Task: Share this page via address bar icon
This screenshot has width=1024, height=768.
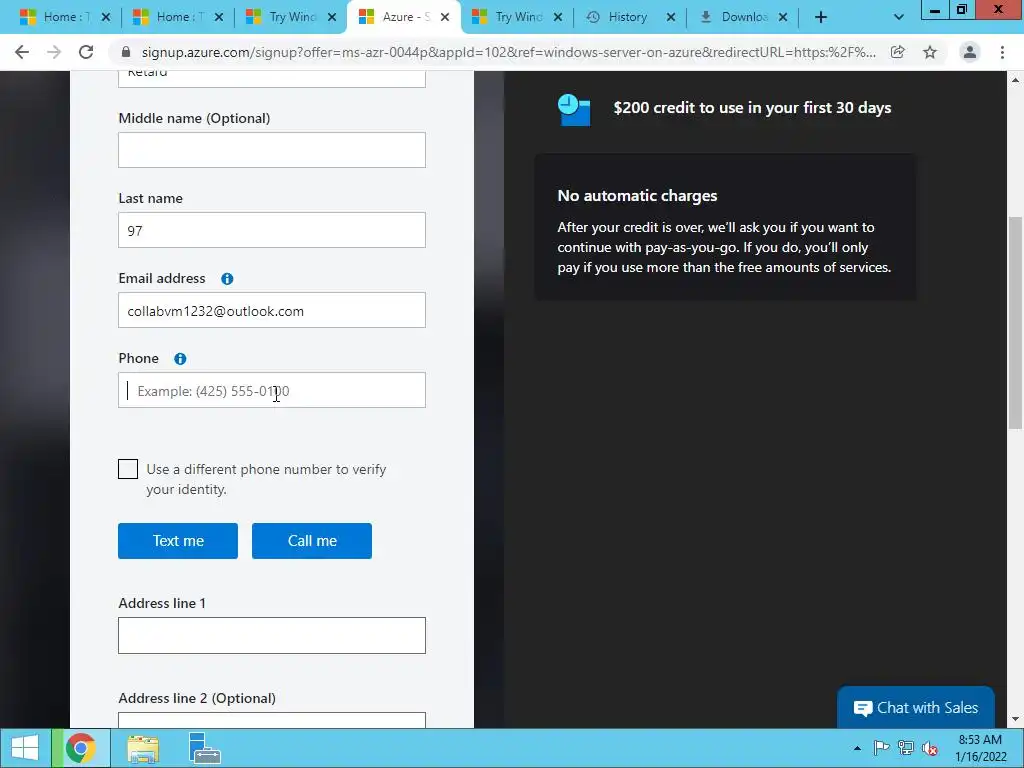Action: tap(898, 52)
